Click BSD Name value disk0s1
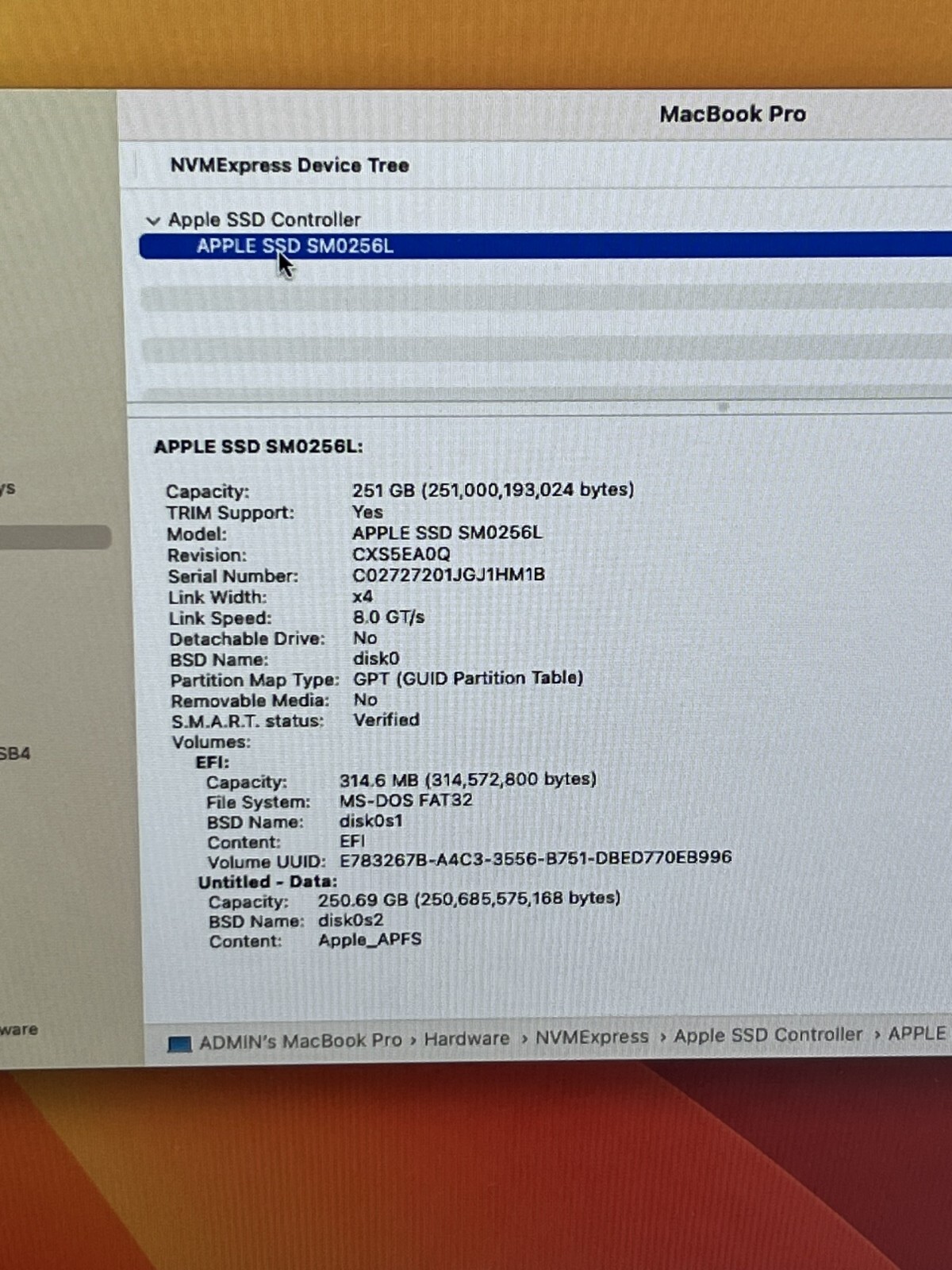 coord(370,821)
